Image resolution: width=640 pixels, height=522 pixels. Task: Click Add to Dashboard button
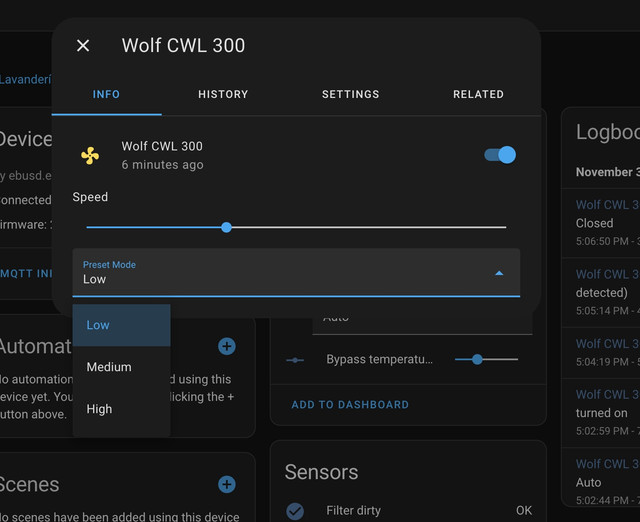(350, 404)
